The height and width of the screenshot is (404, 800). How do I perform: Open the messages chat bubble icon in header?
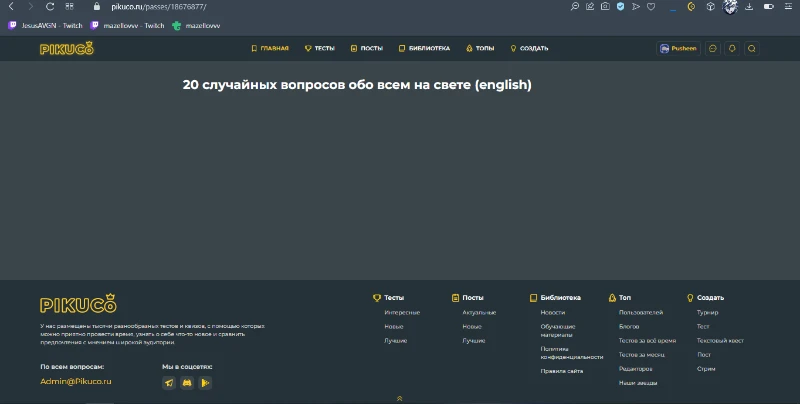pyautogui.click(x=713, y=48)
